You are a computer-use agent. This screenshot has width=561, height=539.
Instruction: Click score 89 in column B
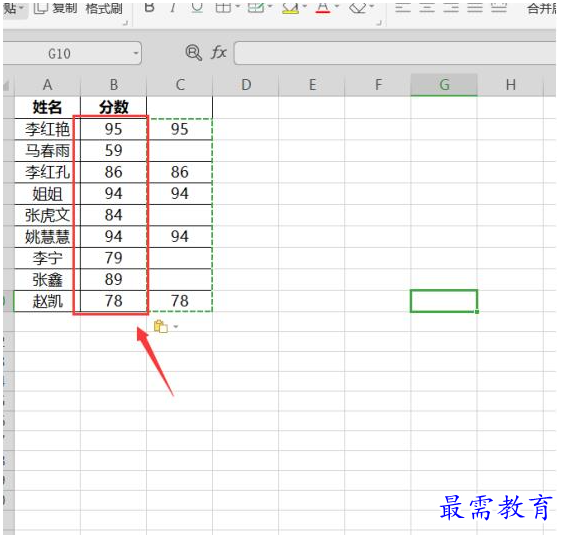[114, 279]
